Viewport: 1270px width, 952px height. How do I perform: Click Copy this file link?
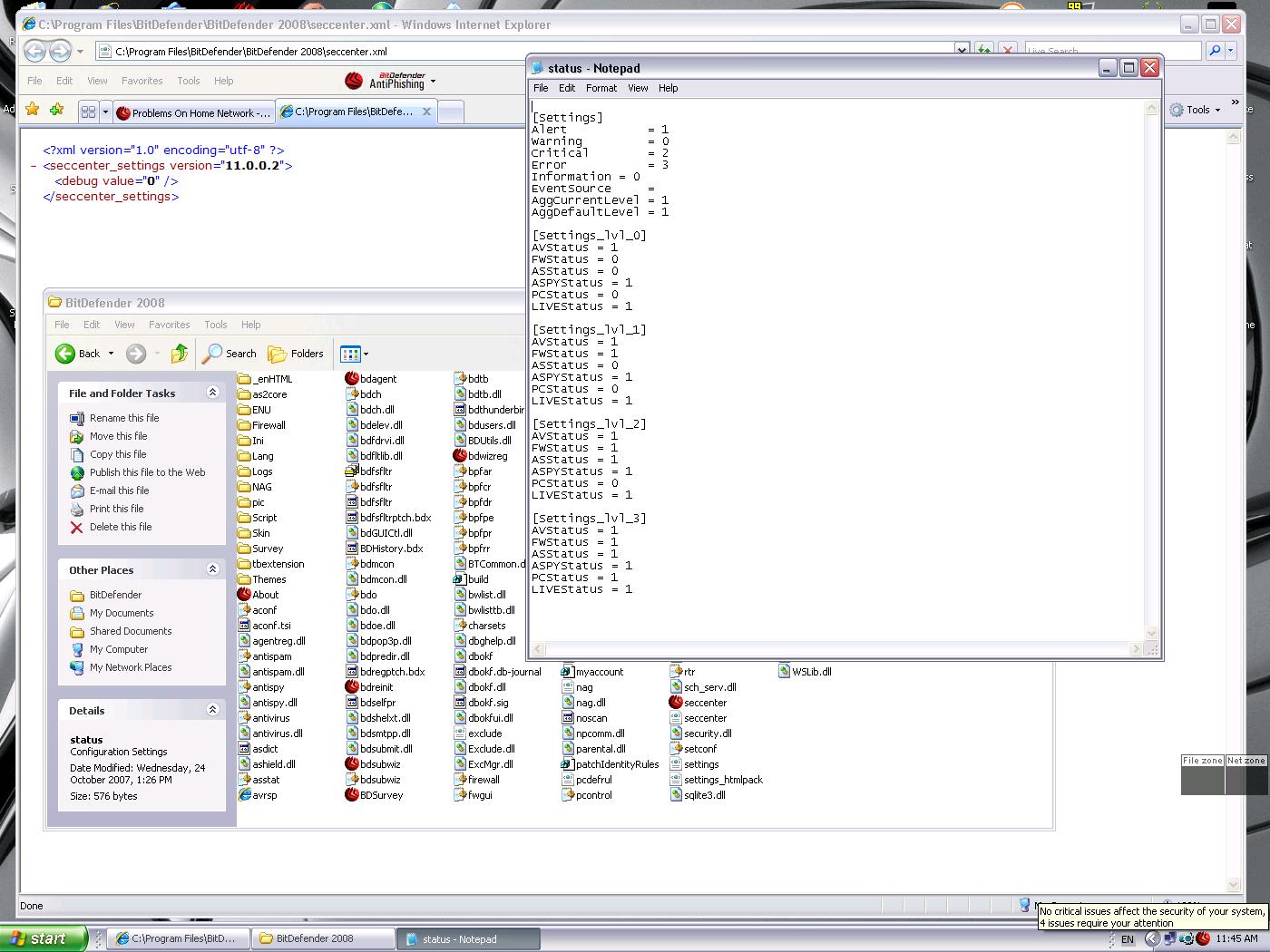[x=118, y=454]
